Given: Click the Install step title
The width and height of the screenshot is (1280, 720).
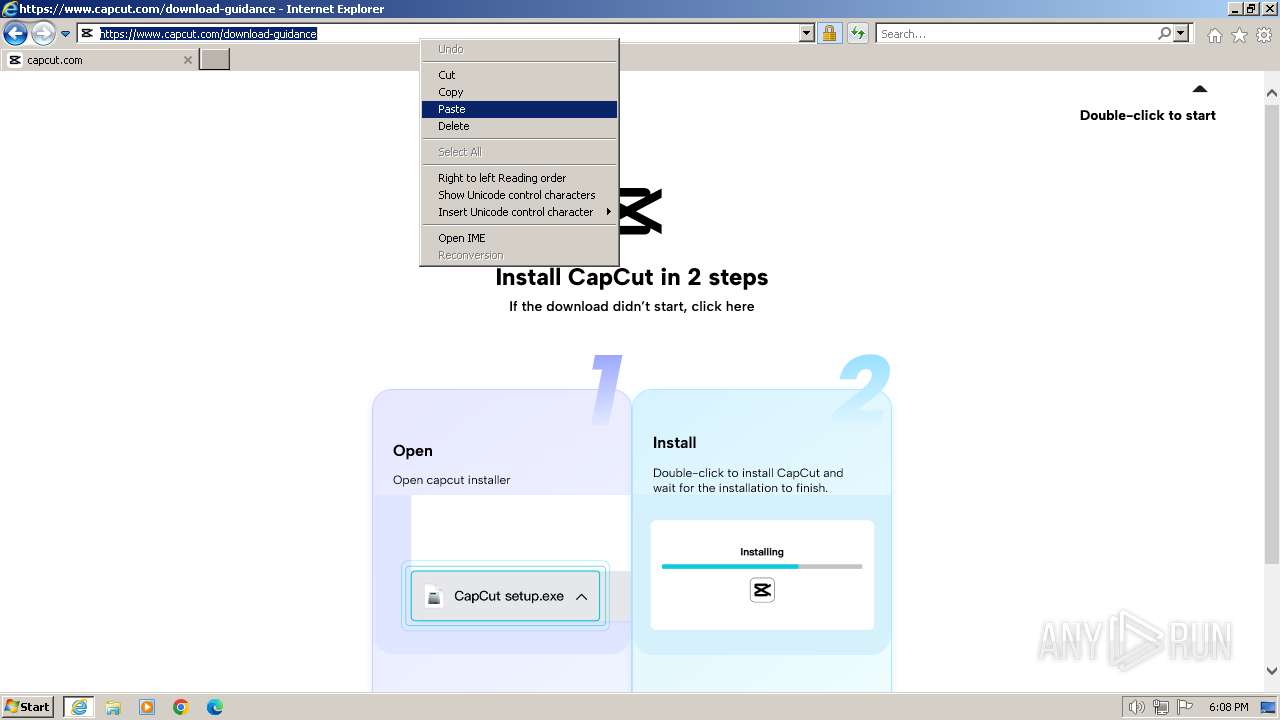Looking at the screenshot, I should [675, 443].
